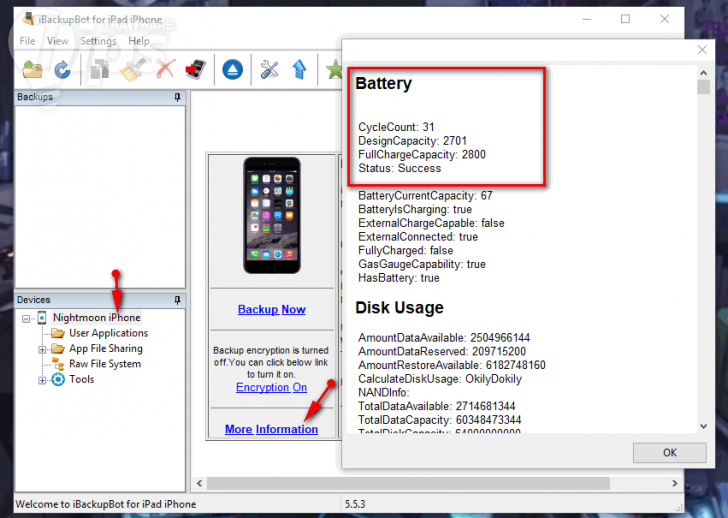
Task: Select User Applications tree item
Action: coord(108,333)
